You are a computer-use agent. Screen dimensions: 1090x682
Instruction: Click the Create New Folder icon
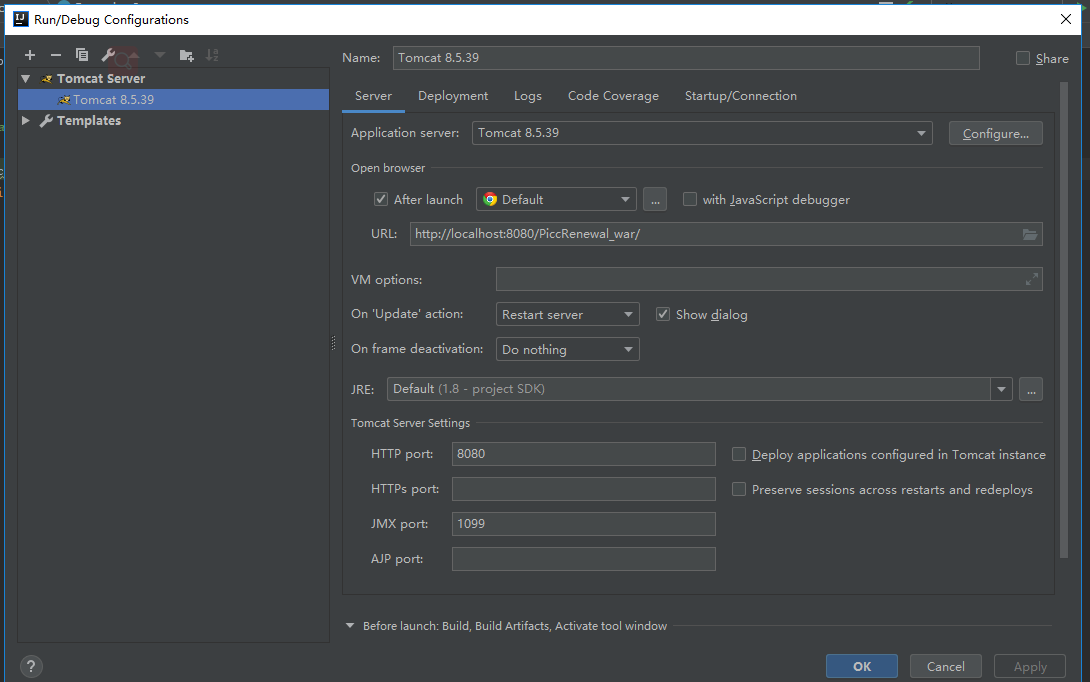[186, 55]
